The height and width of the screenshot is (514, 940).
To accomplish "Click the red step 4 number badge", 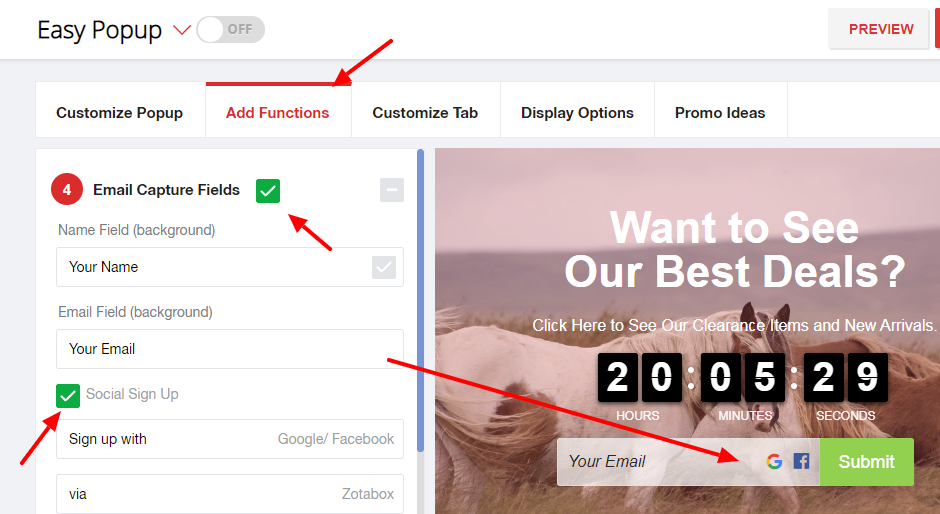I will coord(67,190).
